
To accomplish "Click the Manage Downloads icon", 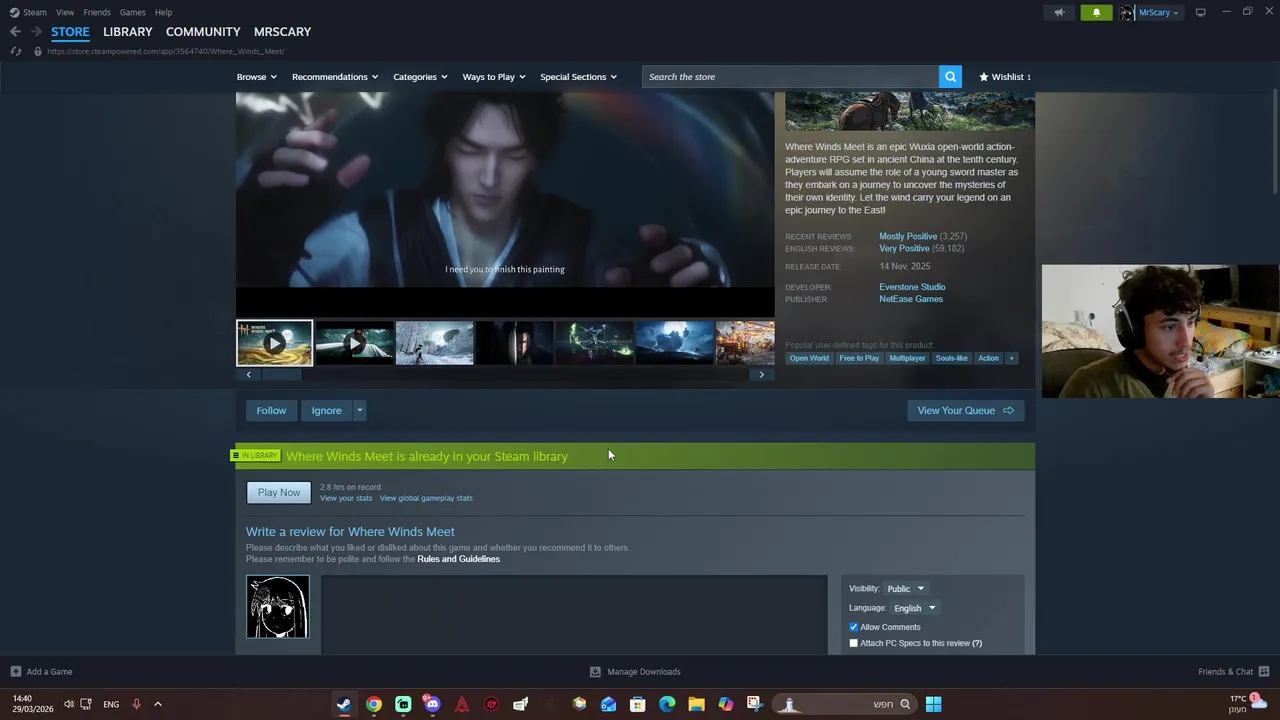I will point(595,672).
